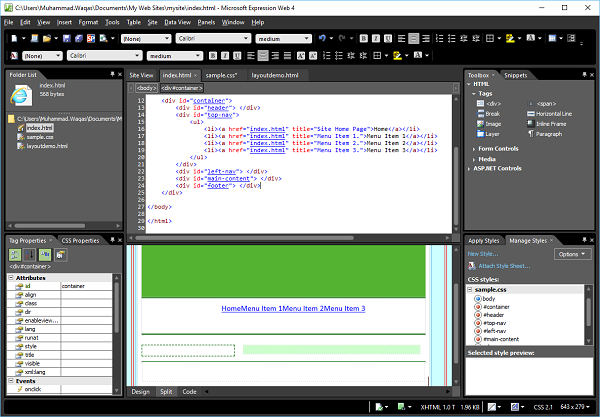Open the Format menu

pos(89,21)
